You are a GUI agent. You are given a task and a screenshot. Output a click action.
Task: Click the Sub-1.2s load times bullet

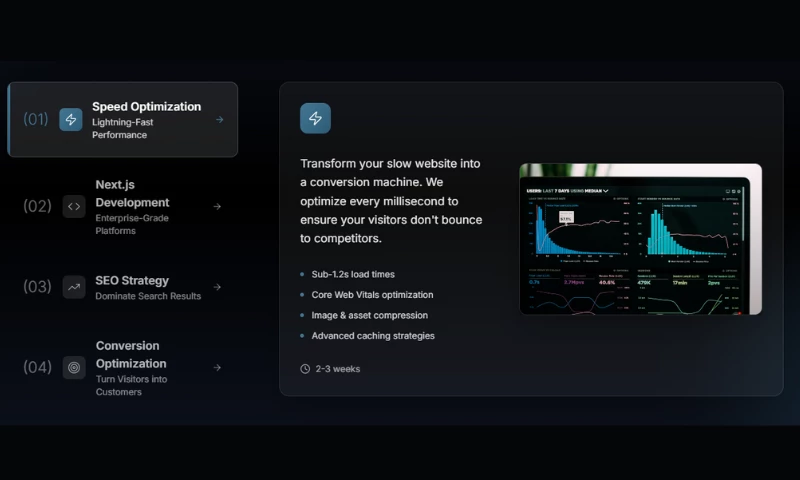click(x=353, y=274)
